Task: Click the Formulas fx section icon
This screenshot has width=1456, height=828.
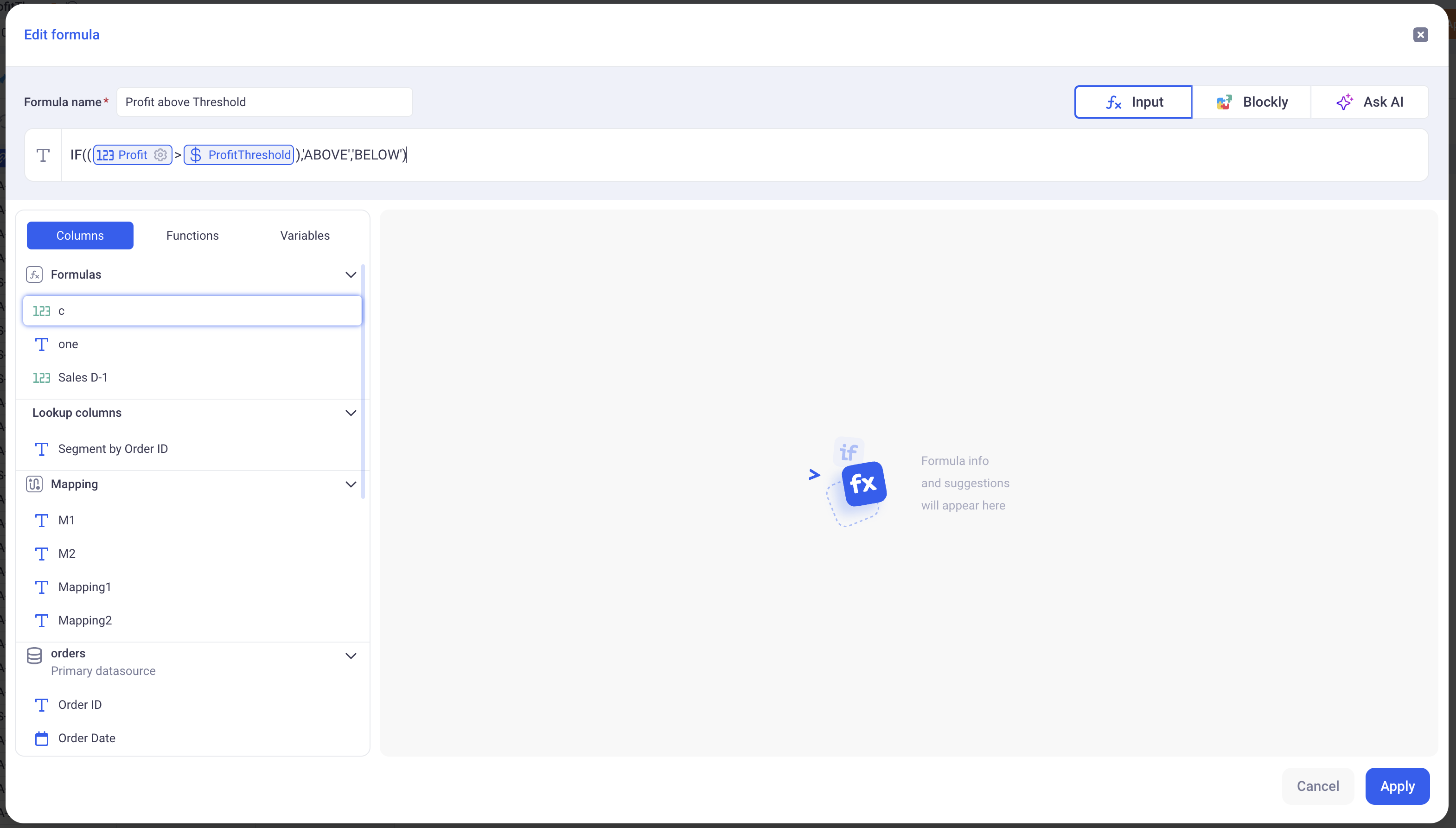Action: pyautogui.click(x=34, y=274)
